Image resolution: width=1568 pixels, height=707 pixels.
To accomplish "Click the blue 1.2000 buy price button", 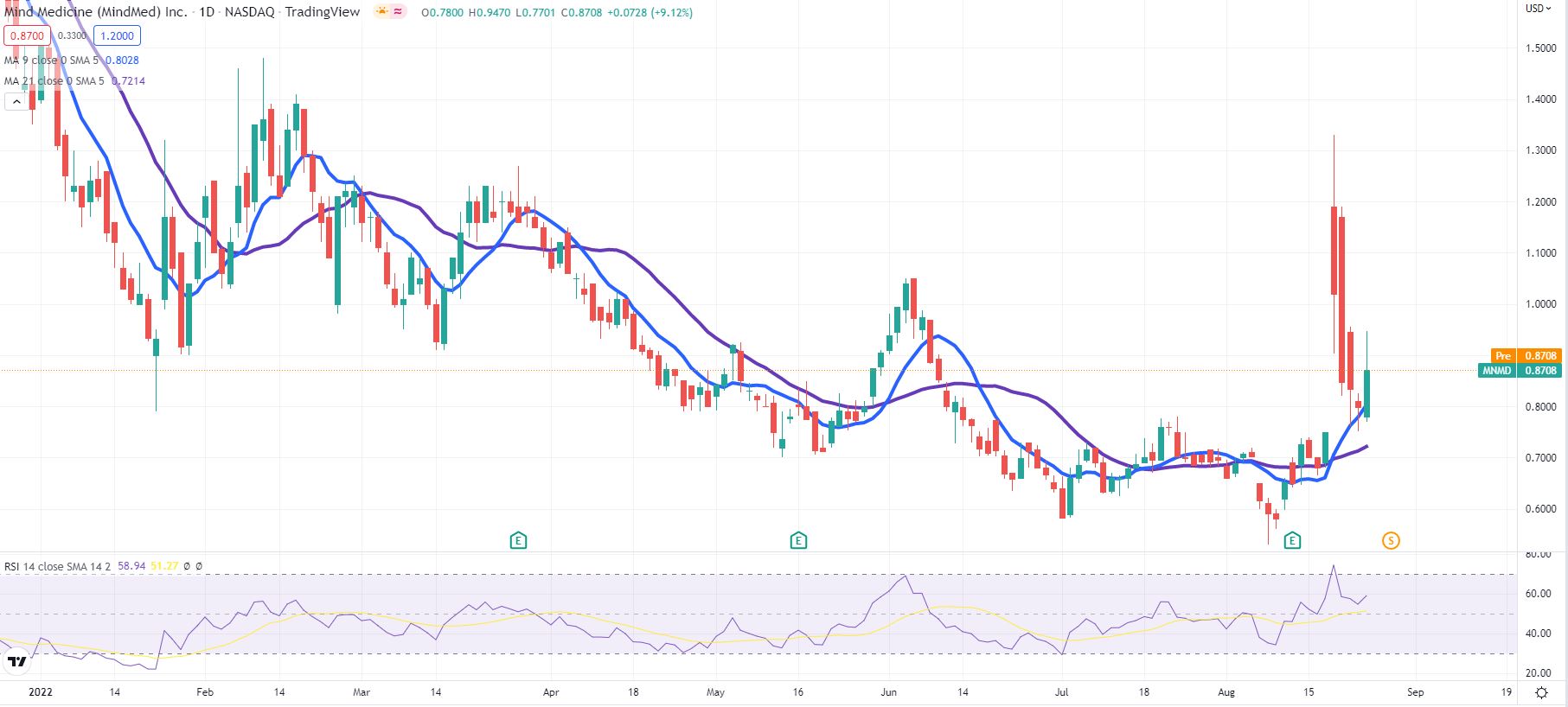I will coord(117,36).
